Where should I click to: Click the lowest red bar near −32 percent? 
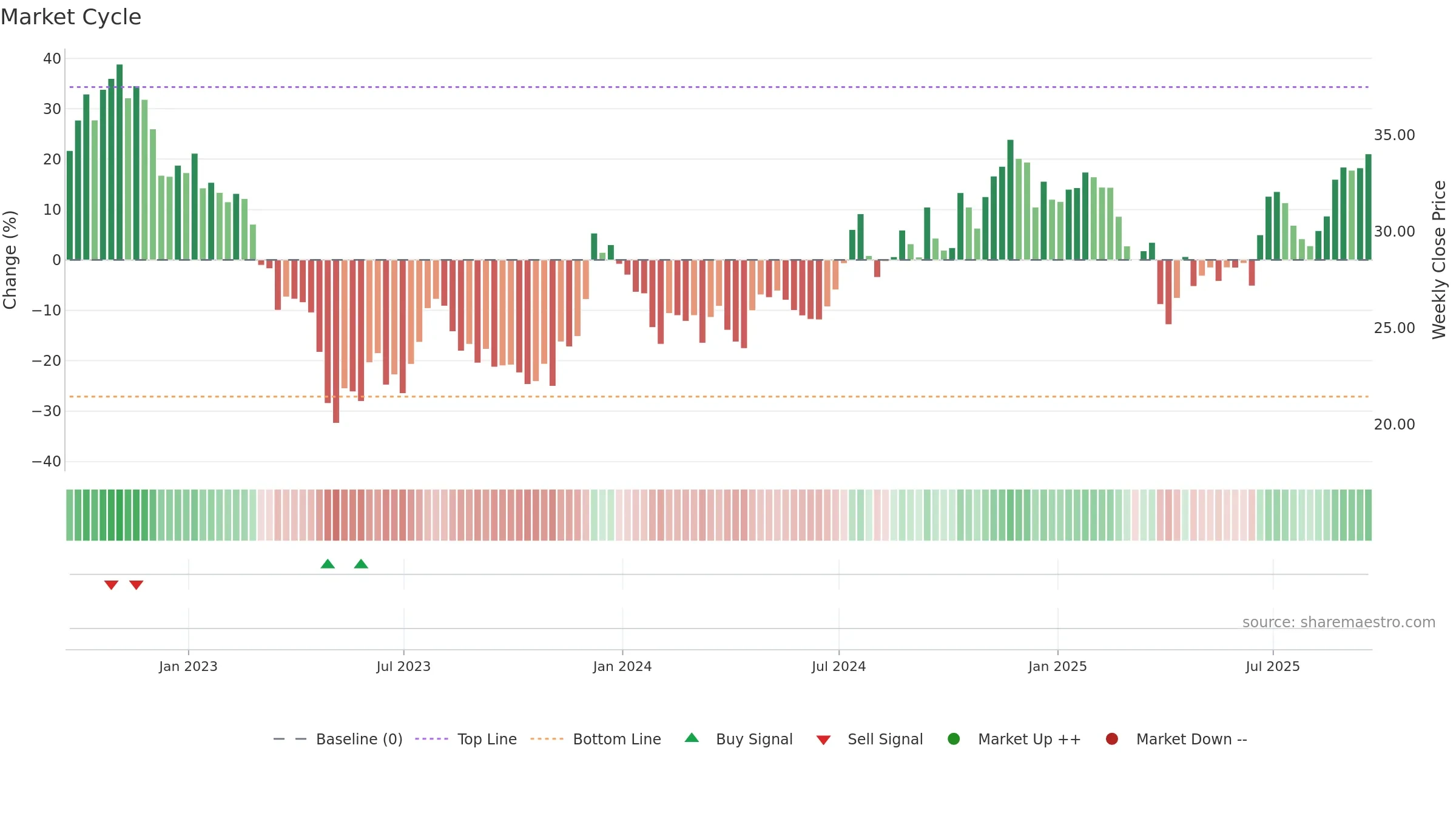pos(336,342)
